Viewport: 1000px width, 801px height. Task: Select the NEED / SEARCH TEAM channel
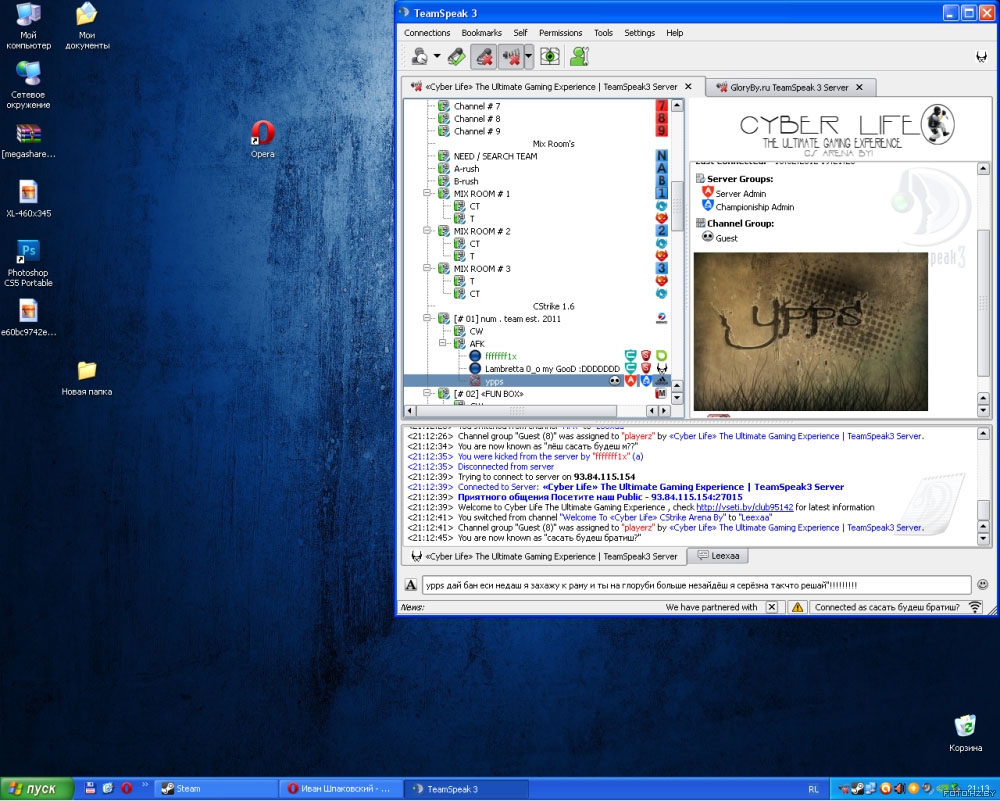pyautogui.click(x=496, y=156)
